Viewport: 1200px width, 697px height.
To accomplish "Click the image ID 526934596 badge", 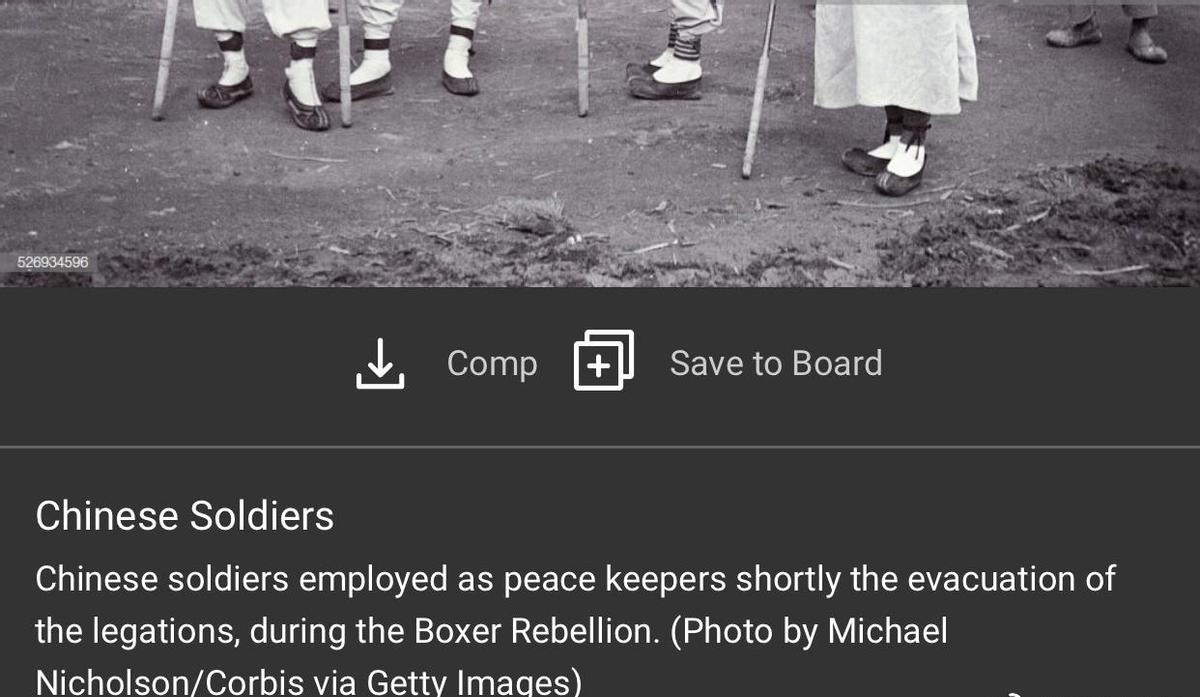I will (53, 263).
